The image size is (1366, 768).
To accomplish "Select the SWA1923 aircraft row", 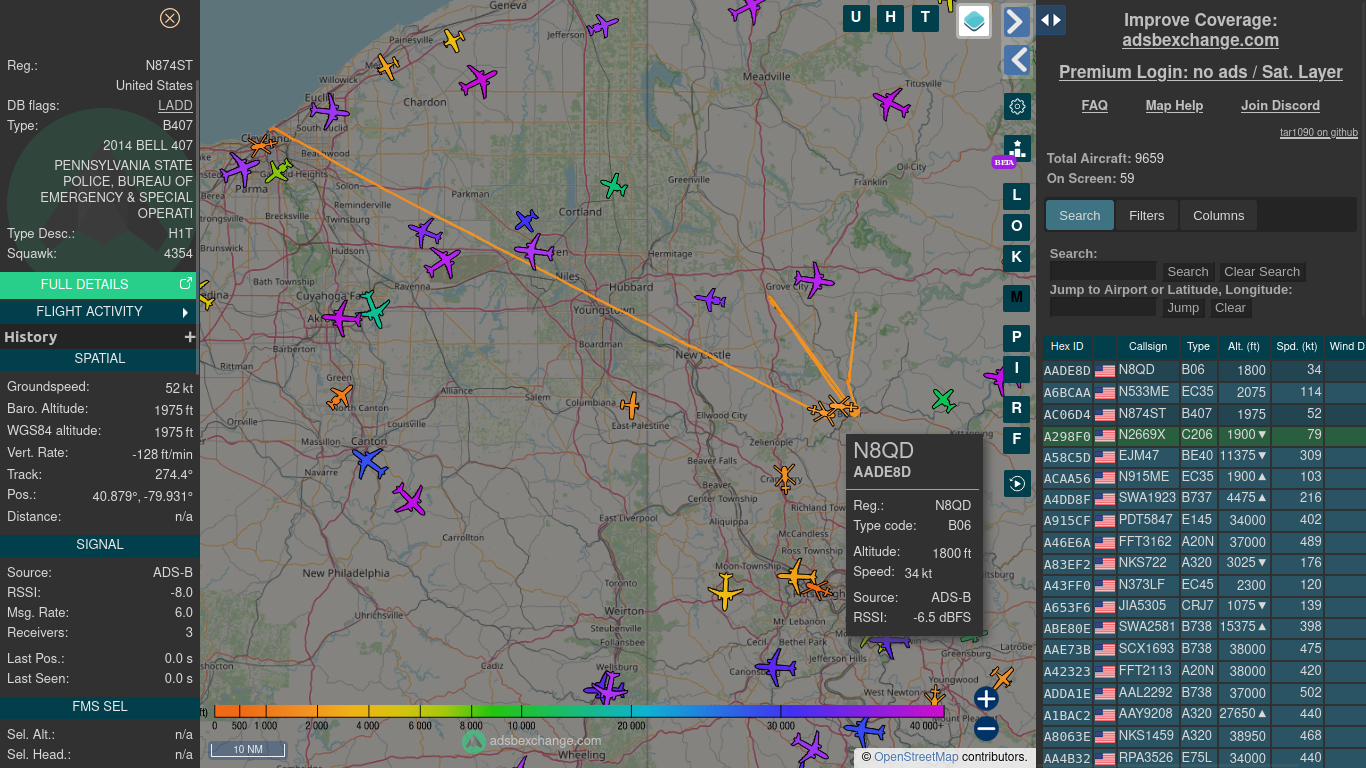I will tap(1204, 498).
